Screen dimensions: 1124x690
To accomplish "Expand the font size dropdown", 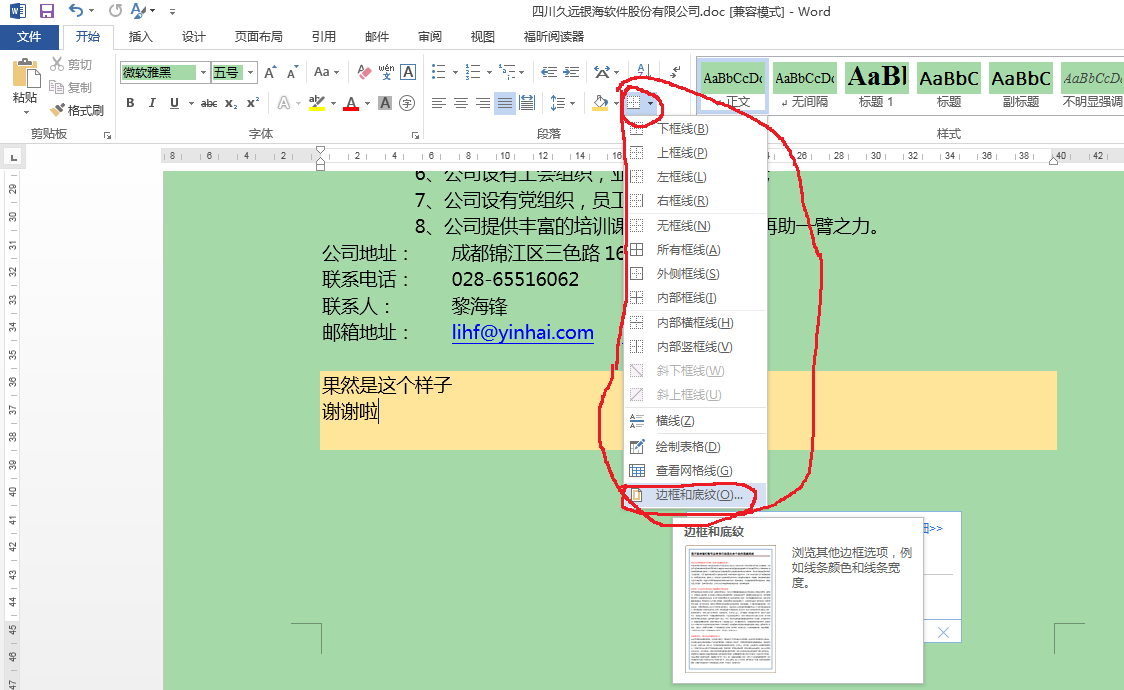I will tap(250, 73).
